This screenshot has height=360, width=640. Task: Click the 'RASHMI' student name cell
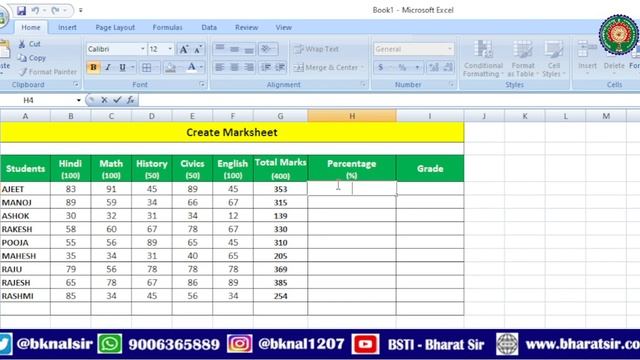[x=25, y=296]
